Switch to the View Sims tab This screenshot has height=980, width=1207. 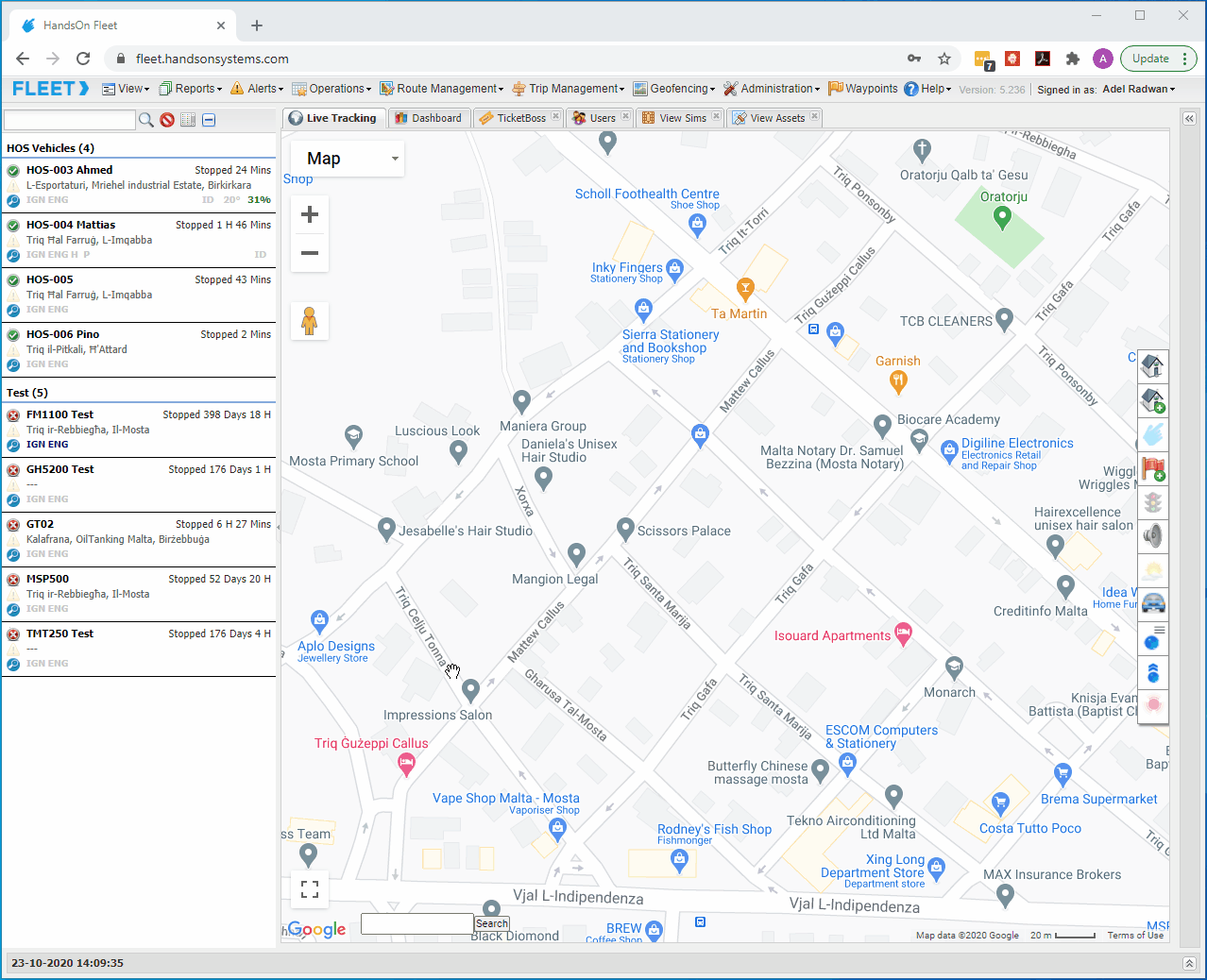(x=674, y=118)
